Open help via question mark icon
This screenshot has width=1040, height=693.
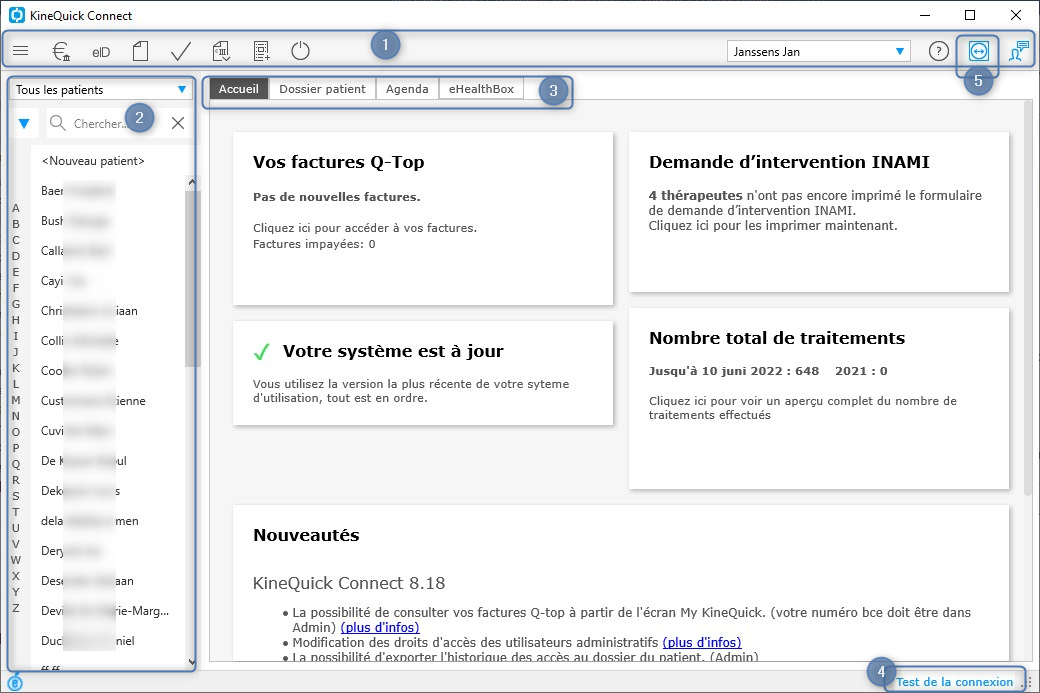click(939, 51)
